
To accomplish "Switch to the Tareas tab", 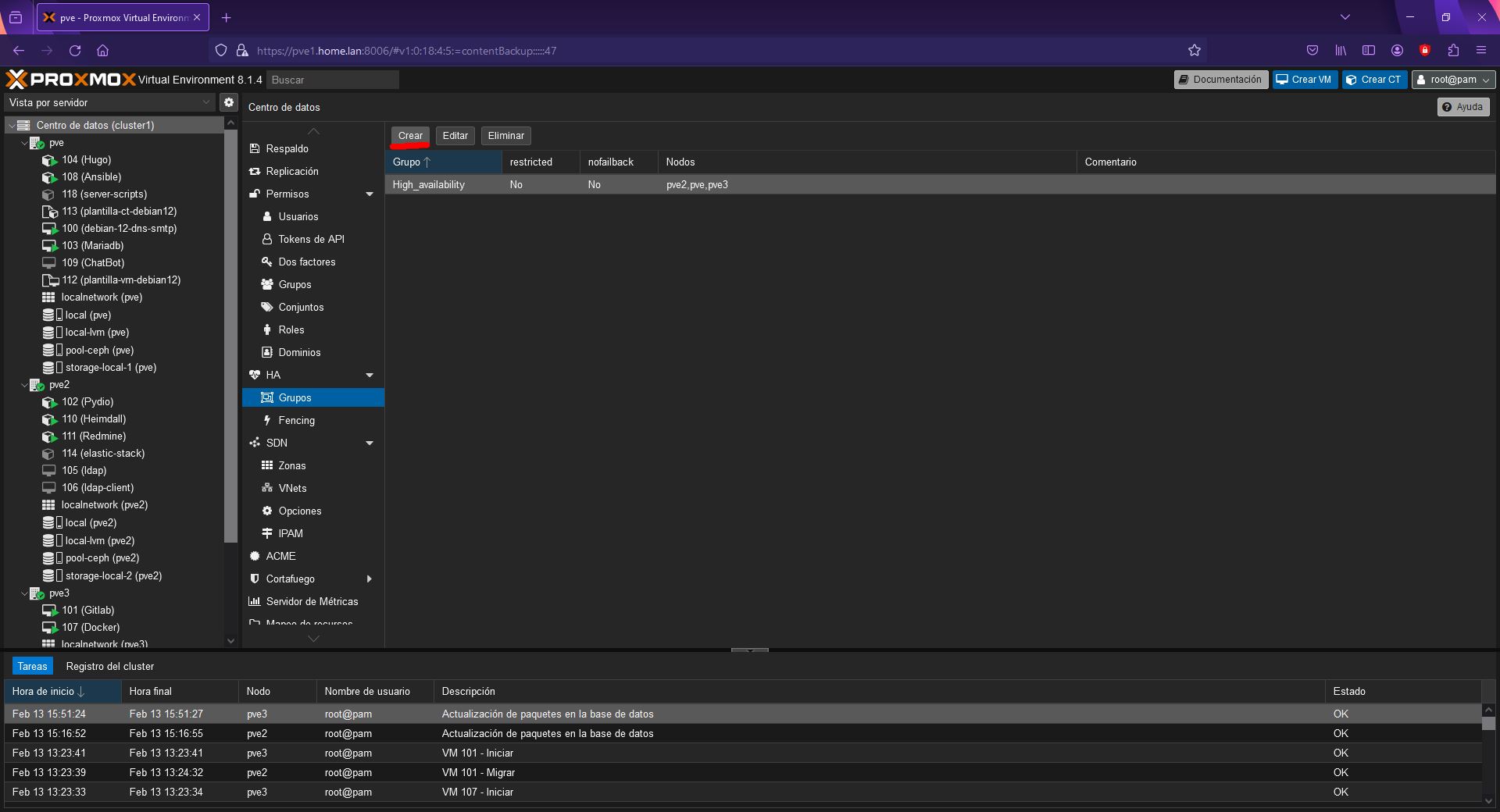I will pyautogui.click(x=33, y=666).
